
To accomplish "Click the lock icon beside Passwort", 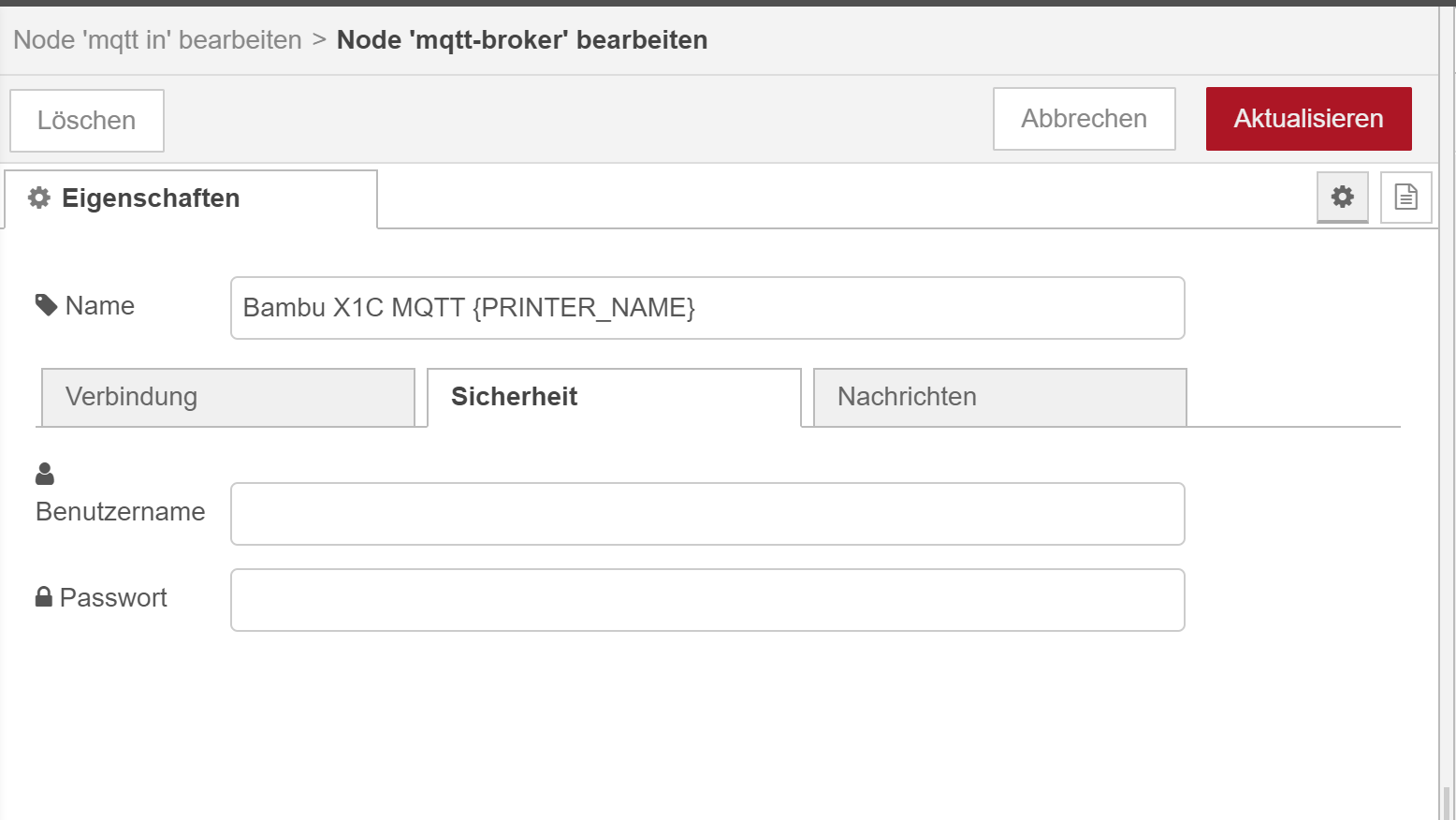I will click(44, 597).
